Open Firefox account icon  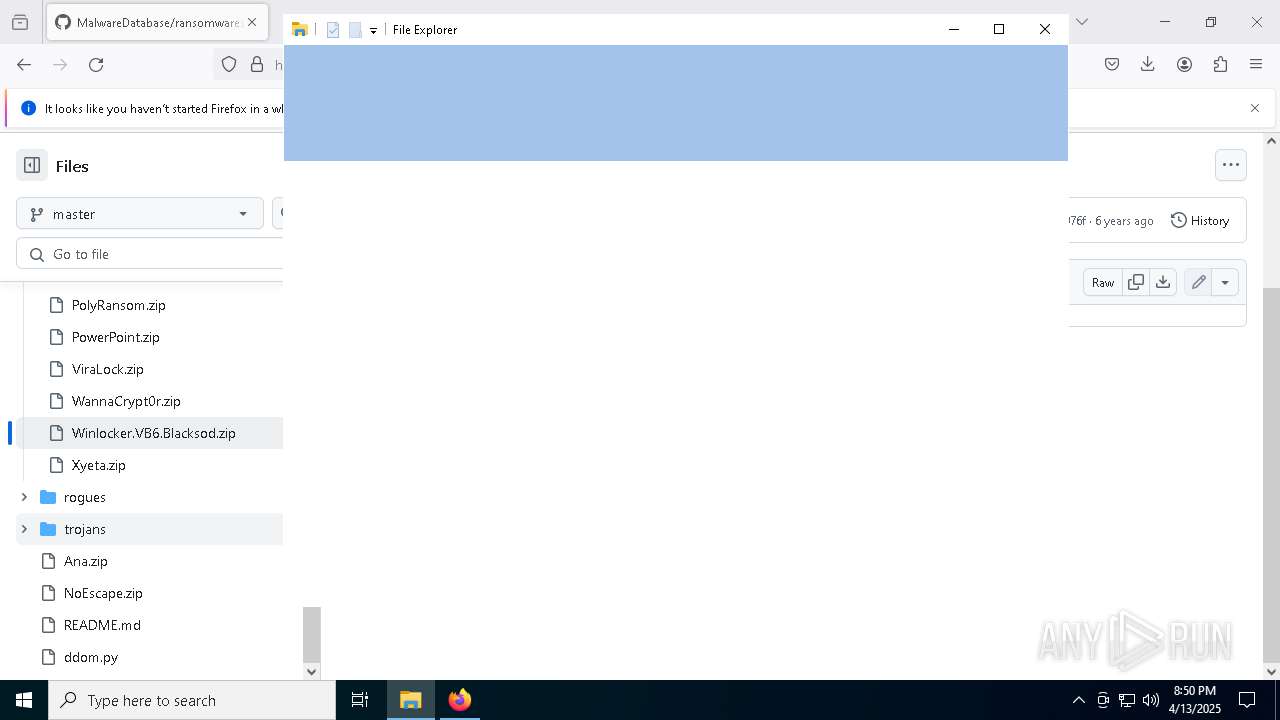pyautogui.click(x=1184, y=64)
